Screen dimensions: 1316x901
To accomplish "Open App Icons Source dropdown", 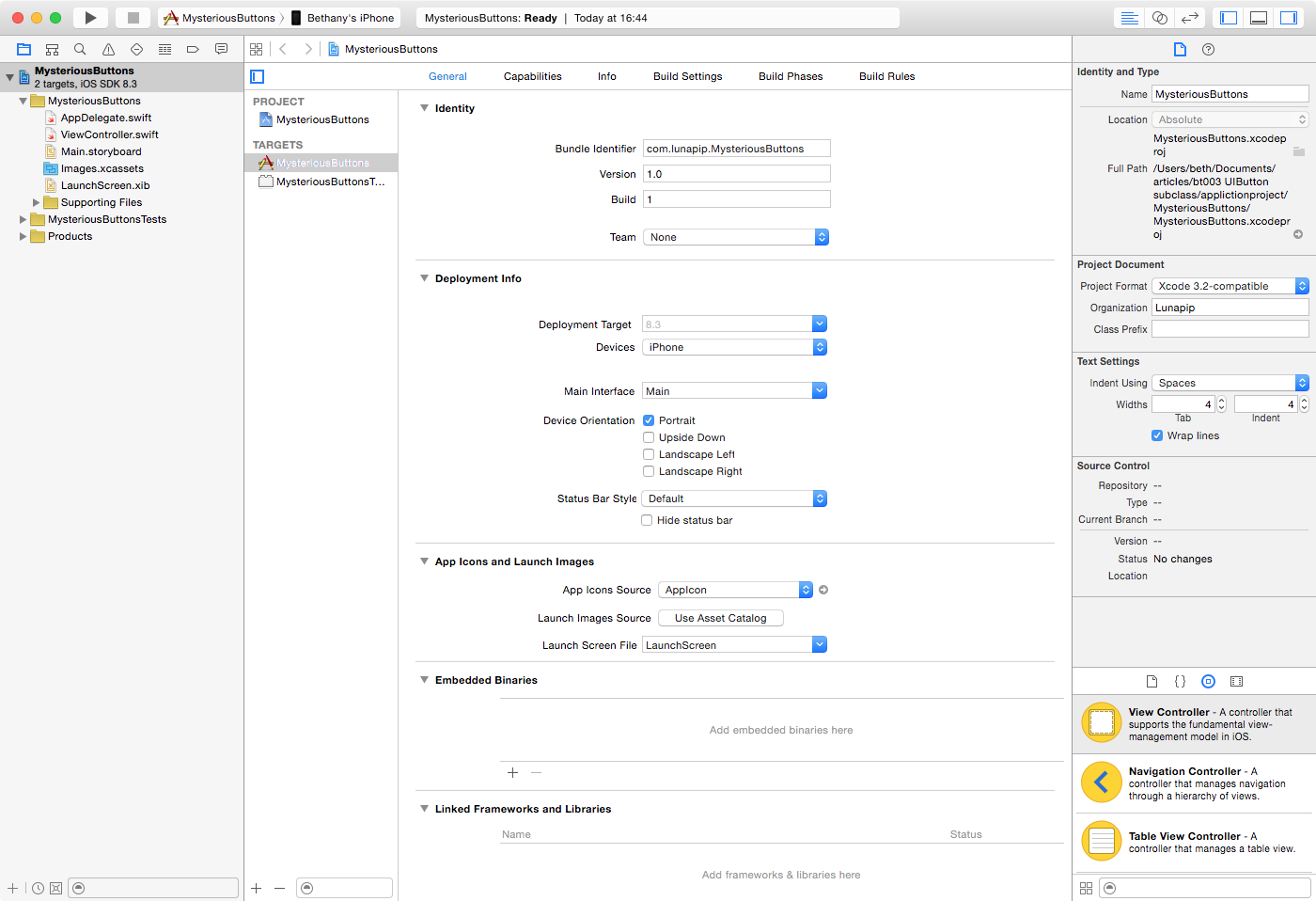I will point(735,590).
